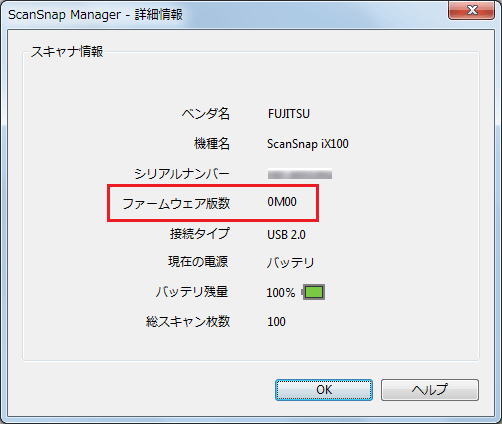Image resolution: width=502 pixels, height=424 pixels.
Task: Click the スキャナ情報 group heading
Action: 67,52
